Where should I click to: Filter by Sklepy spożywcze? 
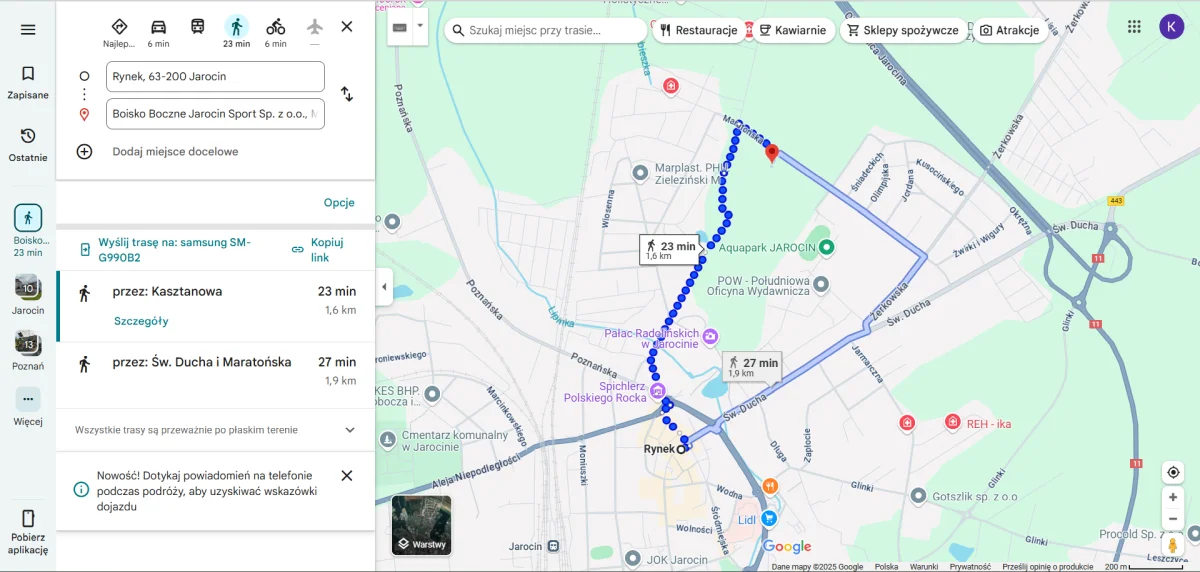903,30
